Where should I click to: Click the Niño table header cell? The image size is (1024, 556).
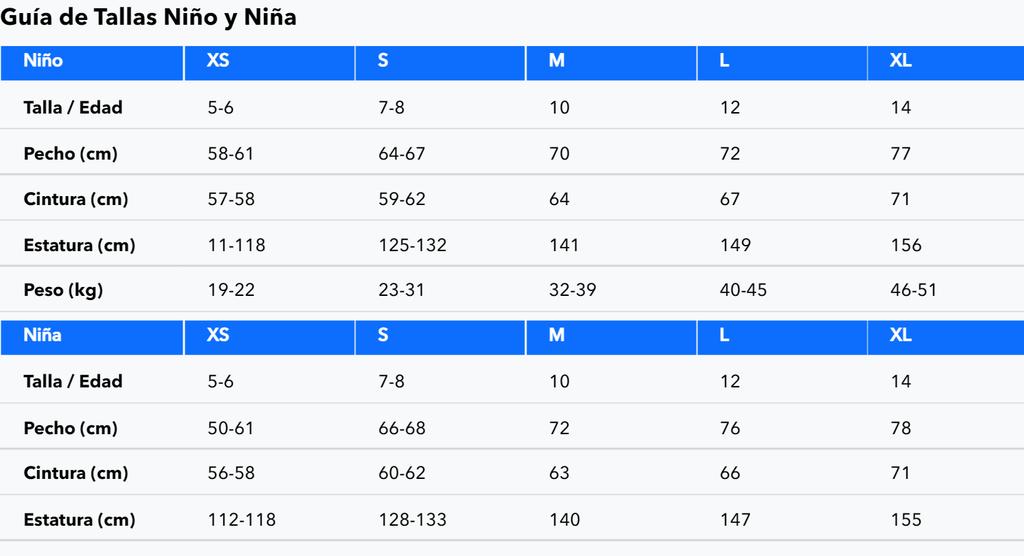[x=92, y=63]
